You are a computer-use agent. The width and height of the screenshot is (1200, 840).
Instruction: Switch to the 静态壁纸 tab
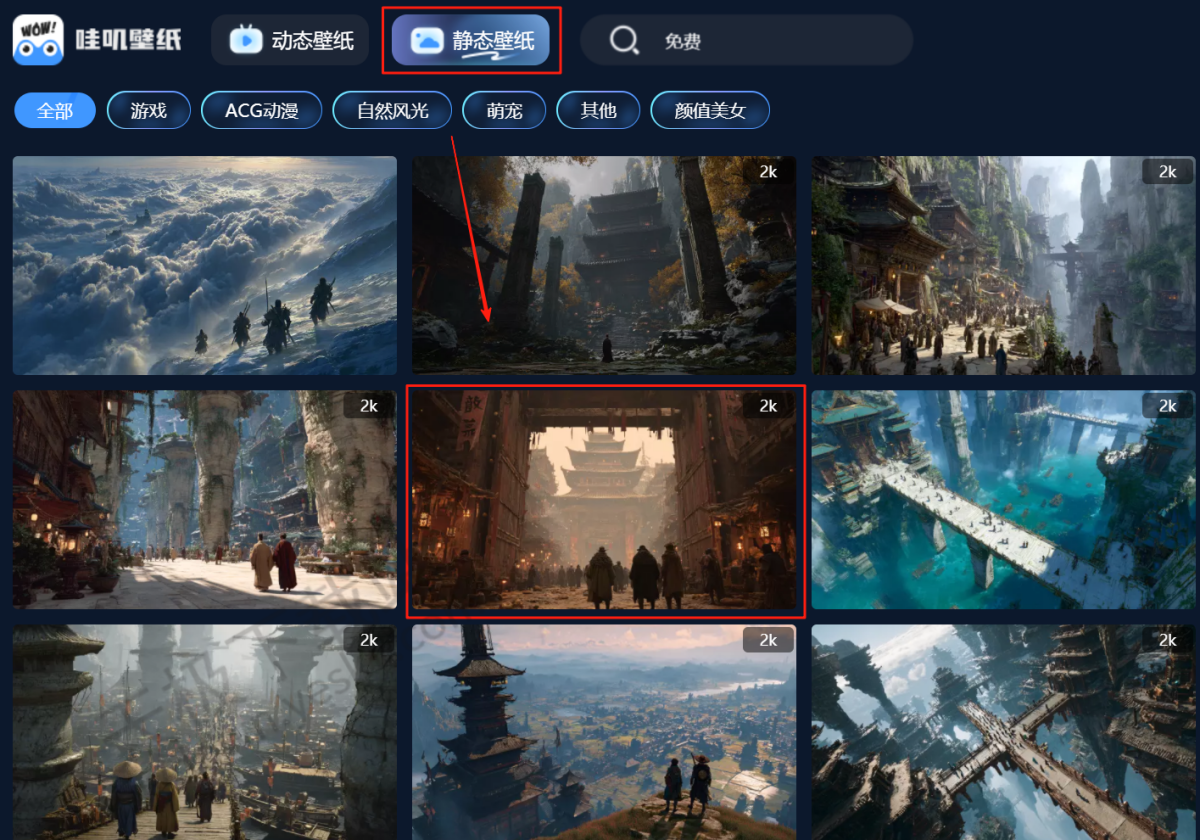(x=471, y=40)
